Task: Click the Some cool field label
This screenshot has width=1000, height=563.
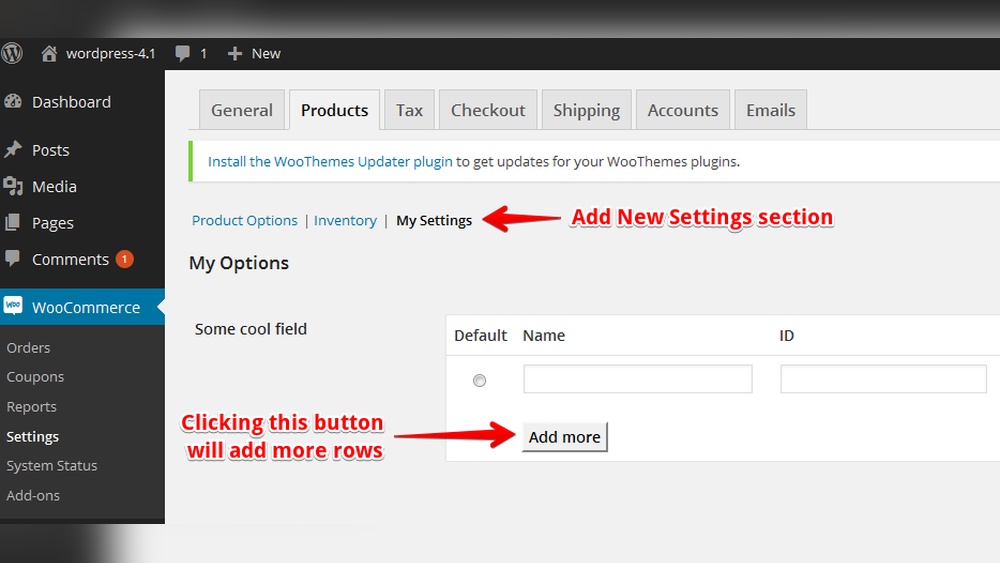Action: tap(251, 329)
